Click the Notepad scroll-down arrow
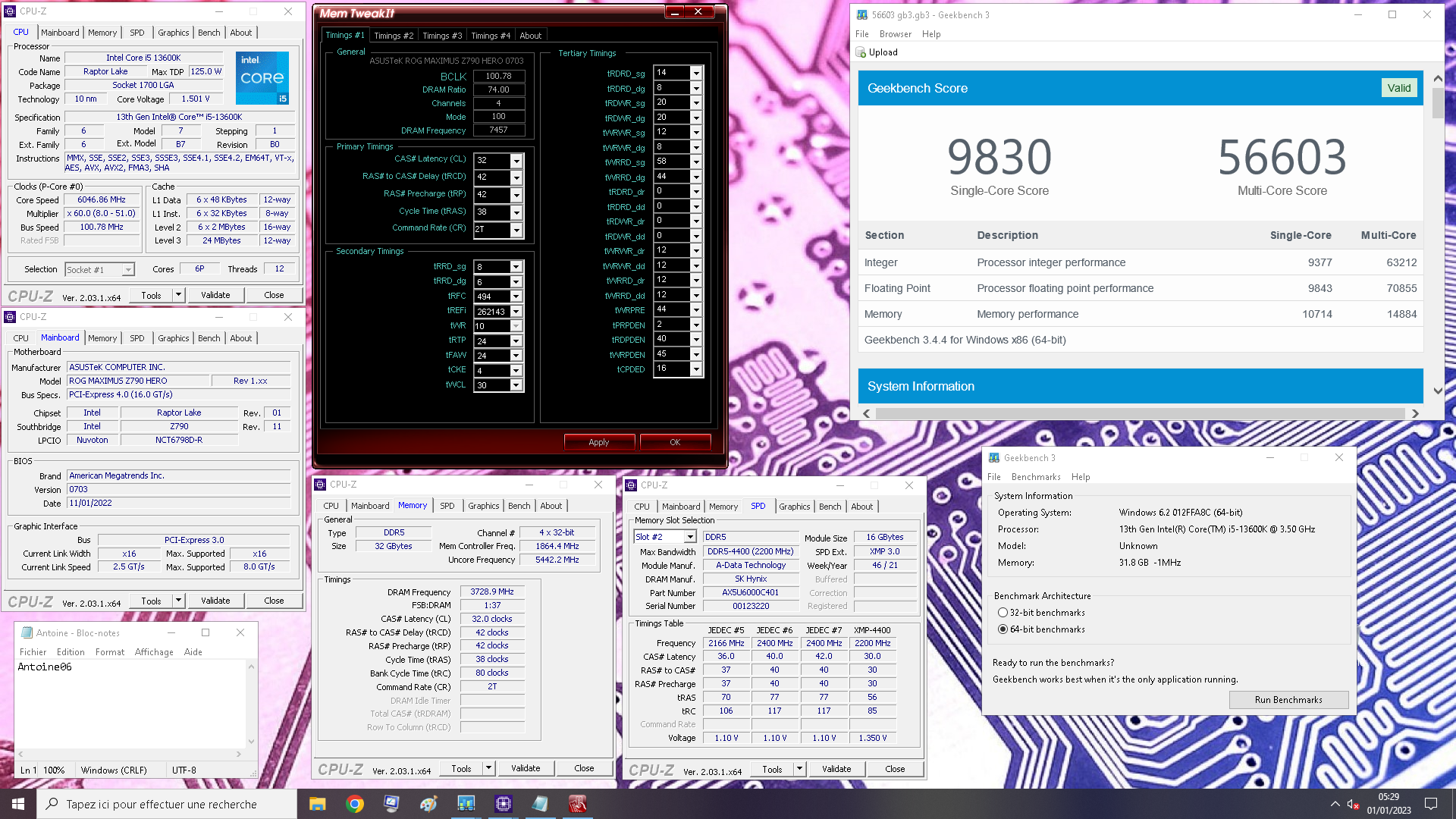 coord(251,742)
